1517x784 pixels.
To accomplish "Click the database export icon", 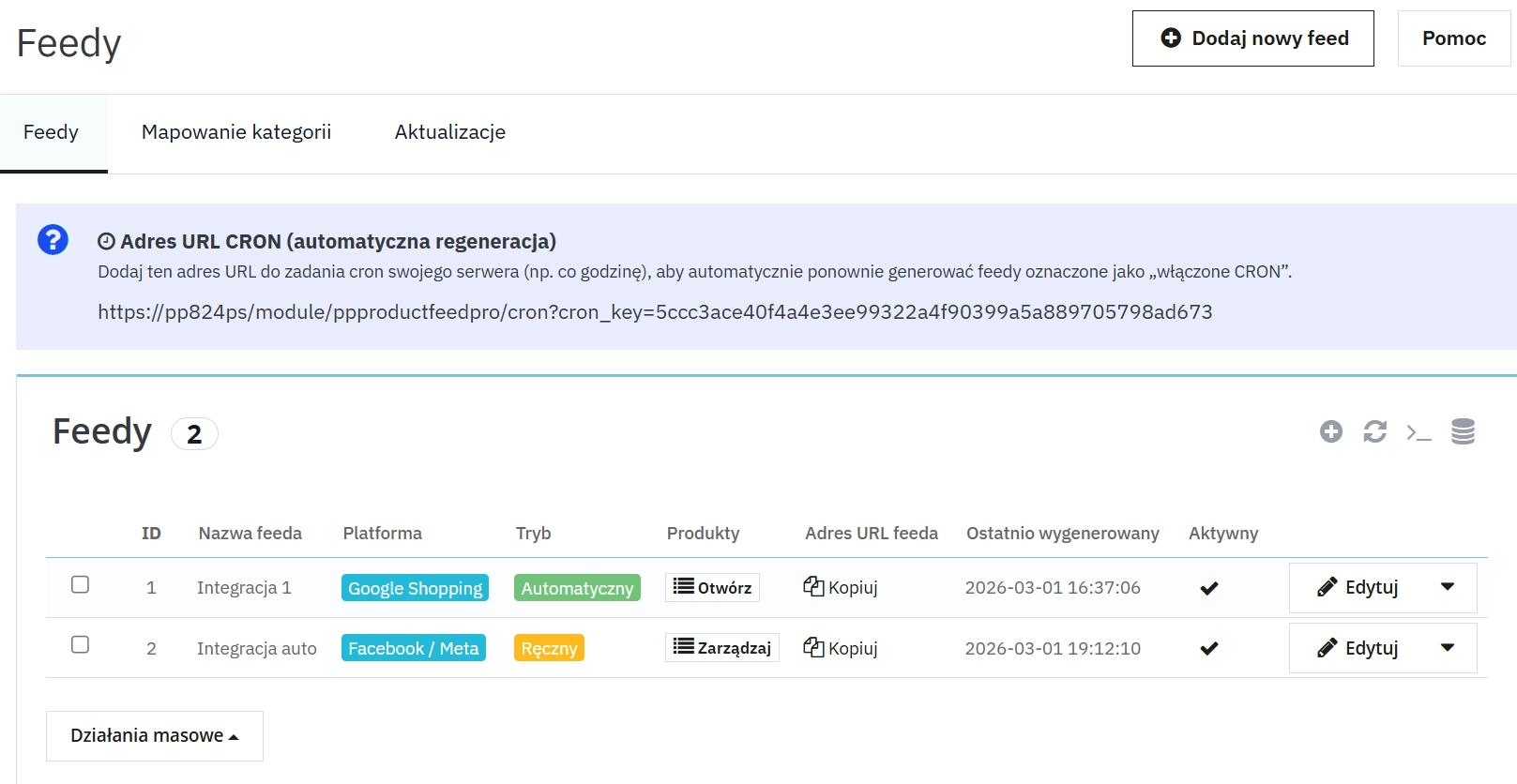I will [x=1463, y=431].
